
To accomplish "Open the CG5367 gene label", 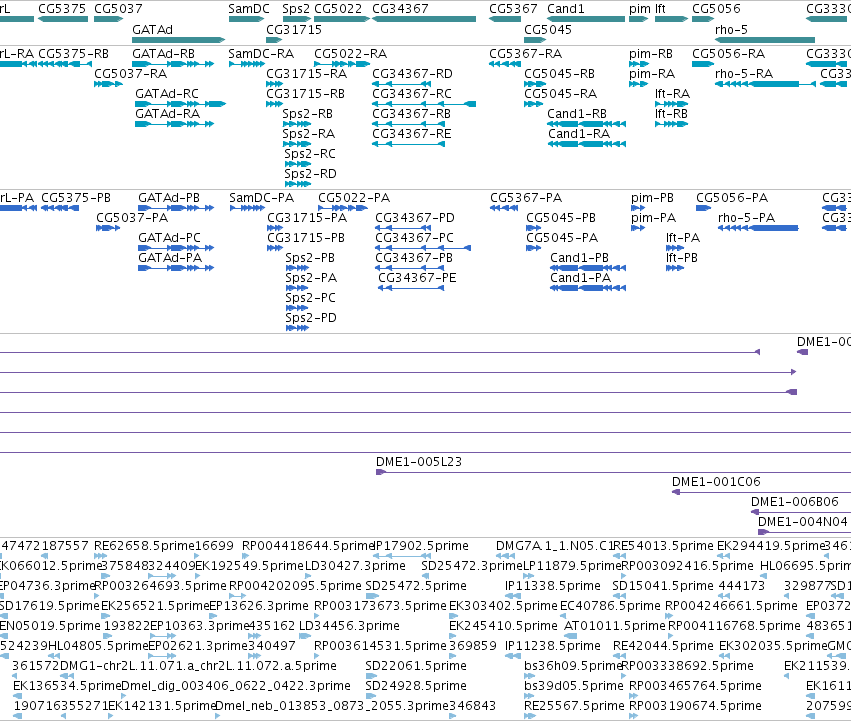I will tap(513, 9).
